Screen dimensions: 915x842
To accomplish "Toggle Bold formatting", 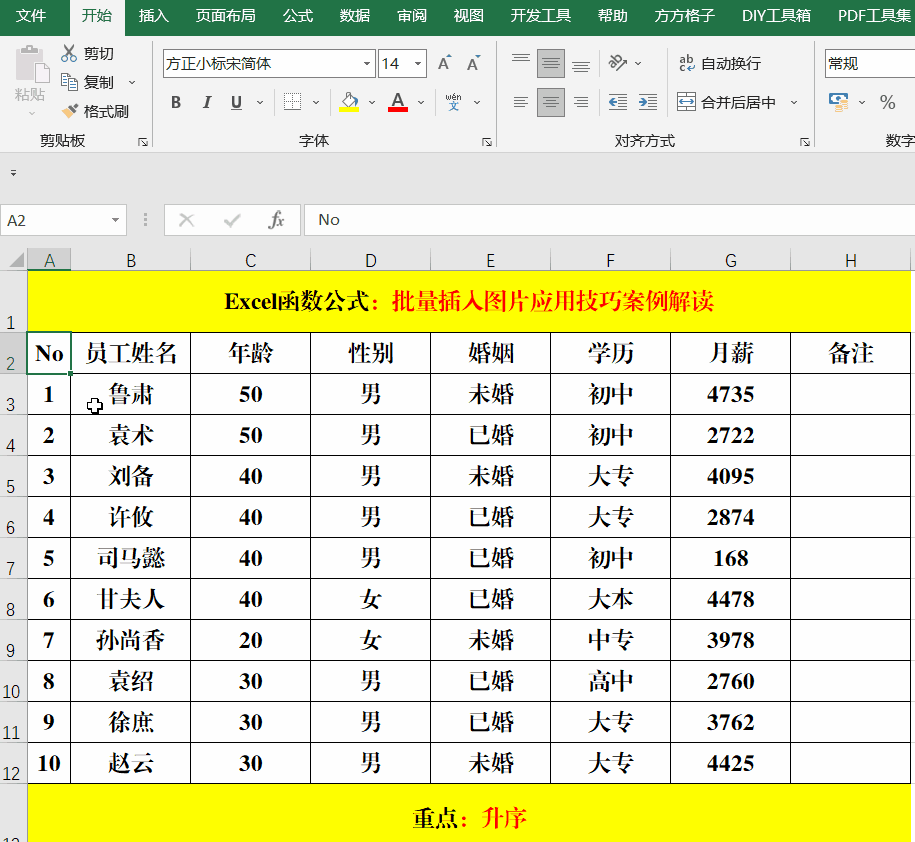I will click(176, 102).
